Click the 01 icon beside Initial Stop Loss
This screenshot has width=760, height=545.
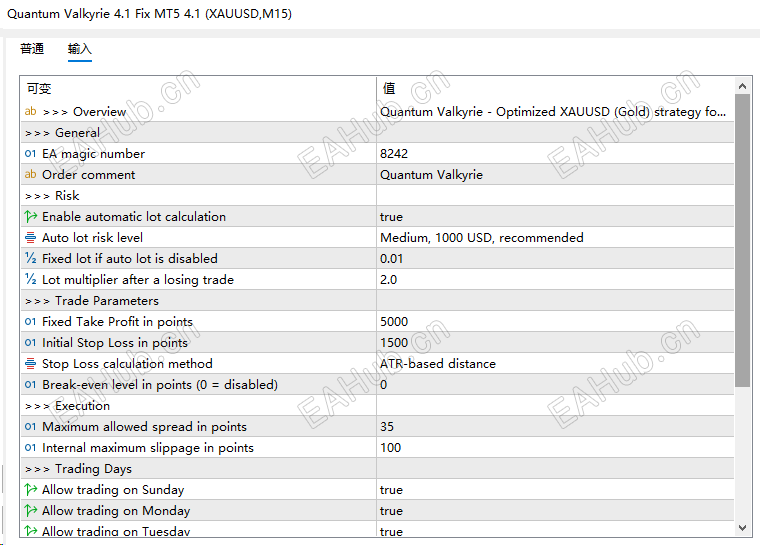point(31,342)
